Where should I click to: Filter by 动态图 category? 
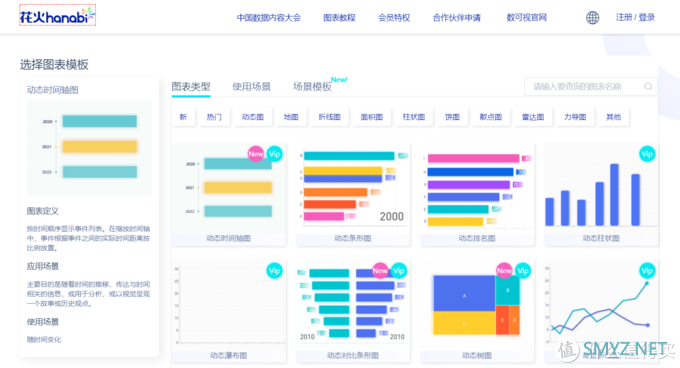(x=253, y=117)
